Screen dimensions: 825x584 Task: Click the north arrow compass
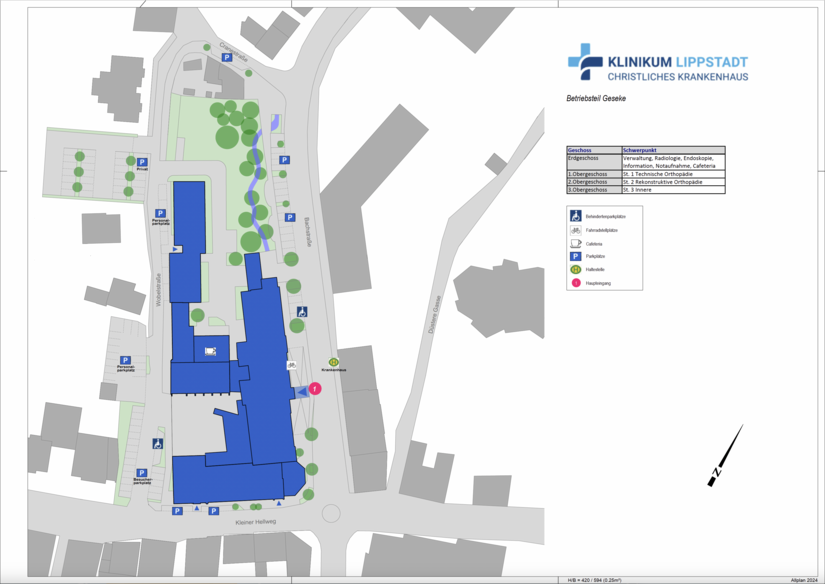tap(726, 456)
